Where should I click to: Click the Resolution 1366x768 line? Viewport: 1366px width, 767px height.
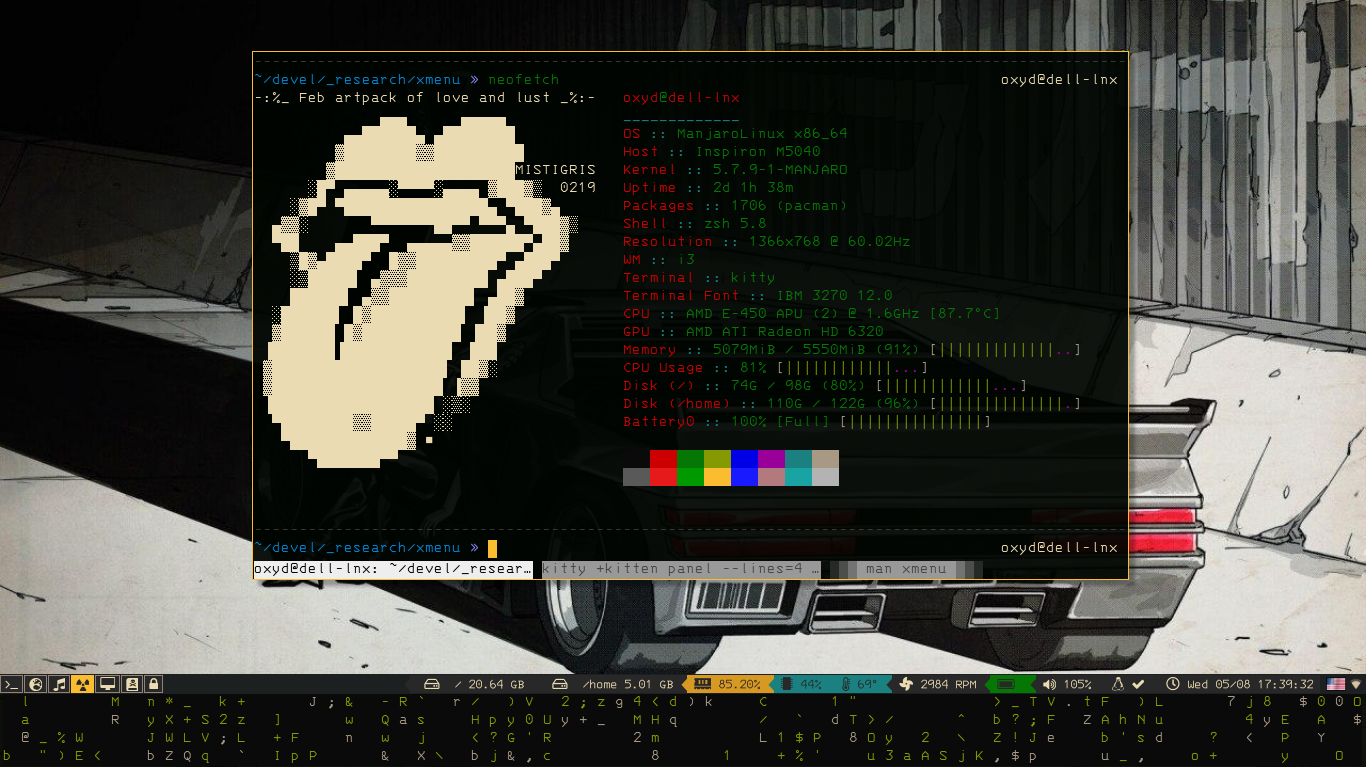[766, 242]
